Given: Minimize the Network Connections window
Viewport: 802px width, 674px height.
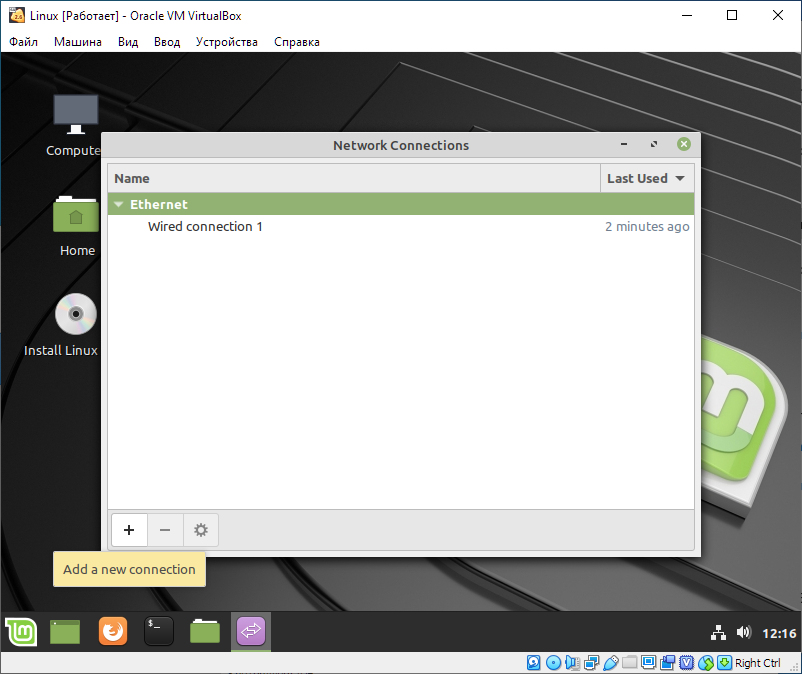Looking at the screenshot, I should click(x=623, y=144).
